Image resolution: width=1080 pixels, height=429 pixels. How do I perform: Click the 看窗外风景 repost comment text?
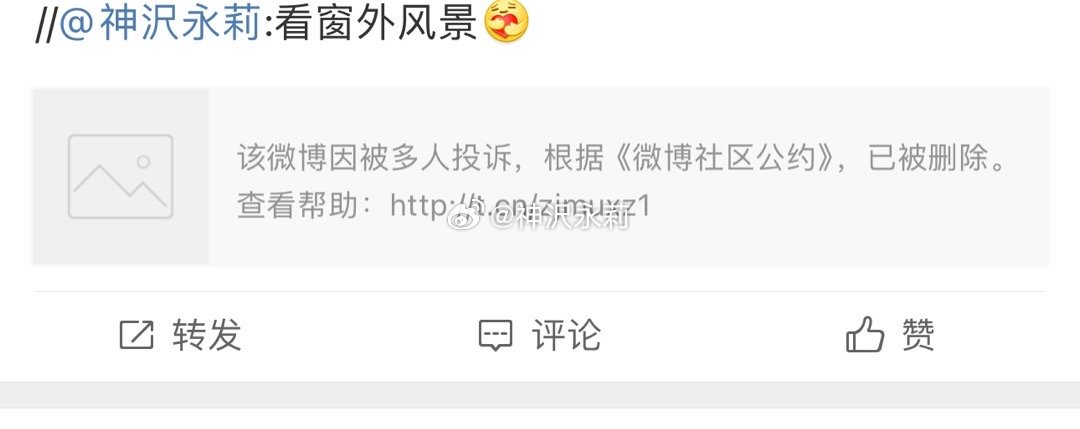[376, 23]
